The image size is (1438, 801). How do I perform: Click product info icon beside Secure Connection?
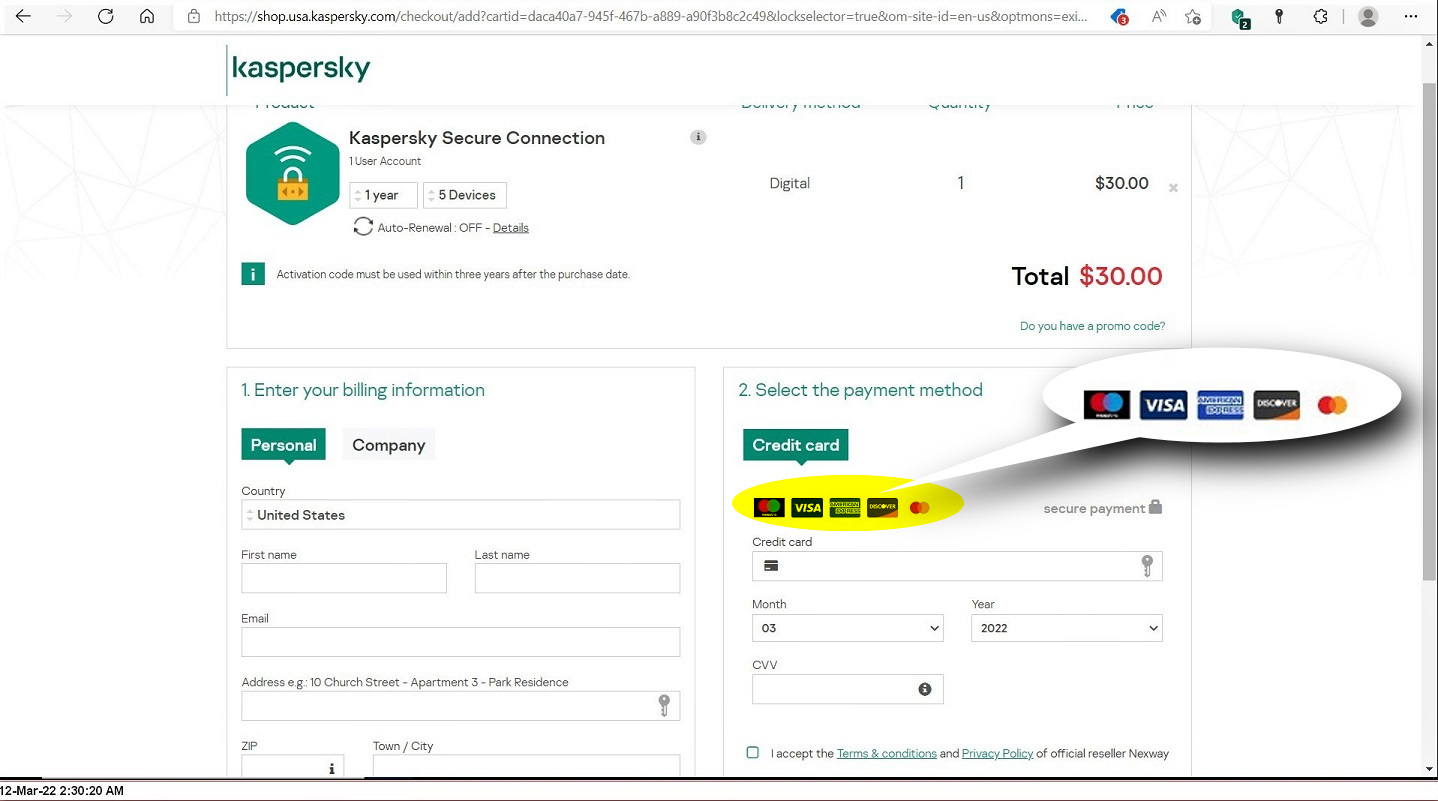pos(698,137)
